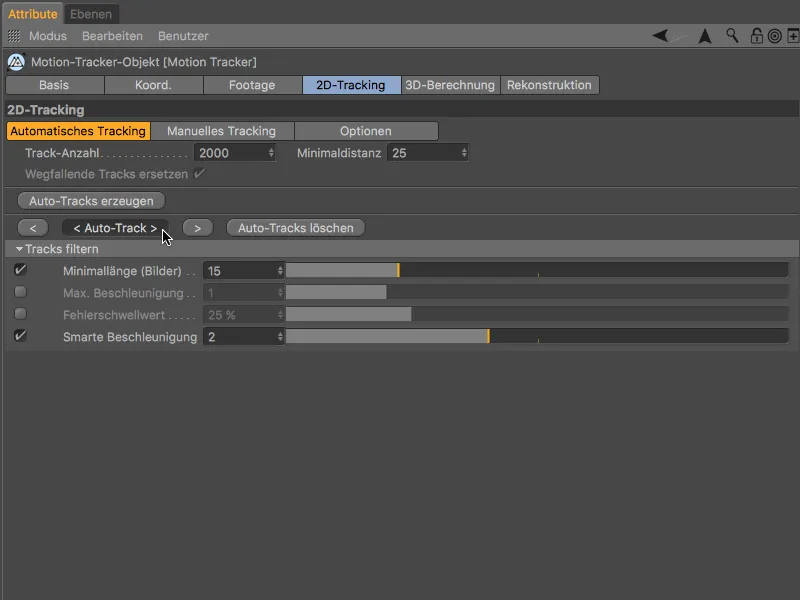Switch to the Attribute tab
This screenshot has width=800, height=600.
click(x=33, y=14)
